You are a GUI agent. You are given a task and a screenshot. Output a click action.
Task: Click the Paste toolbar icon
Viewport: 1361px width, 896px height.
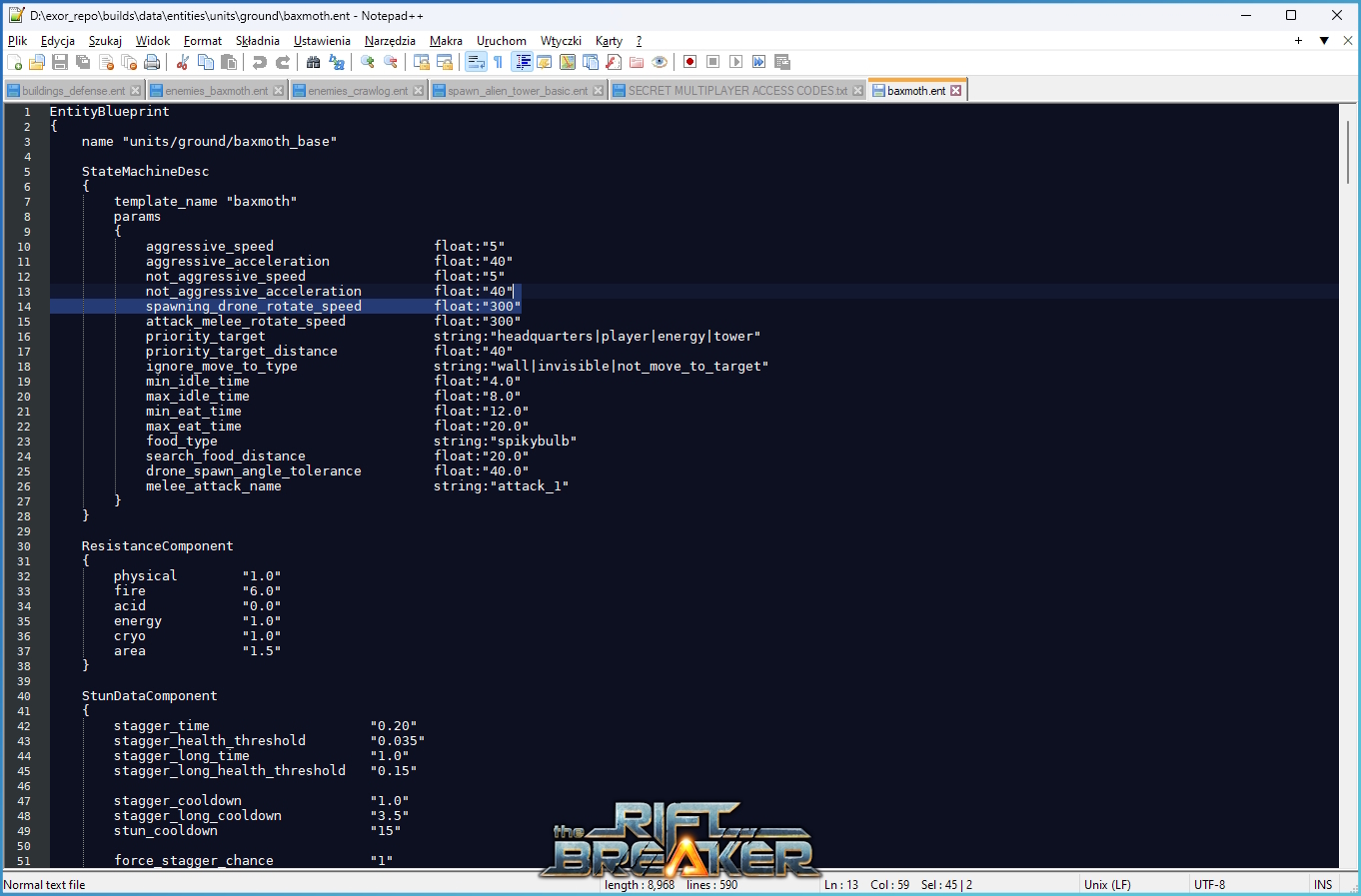click(x=228, y=62)
